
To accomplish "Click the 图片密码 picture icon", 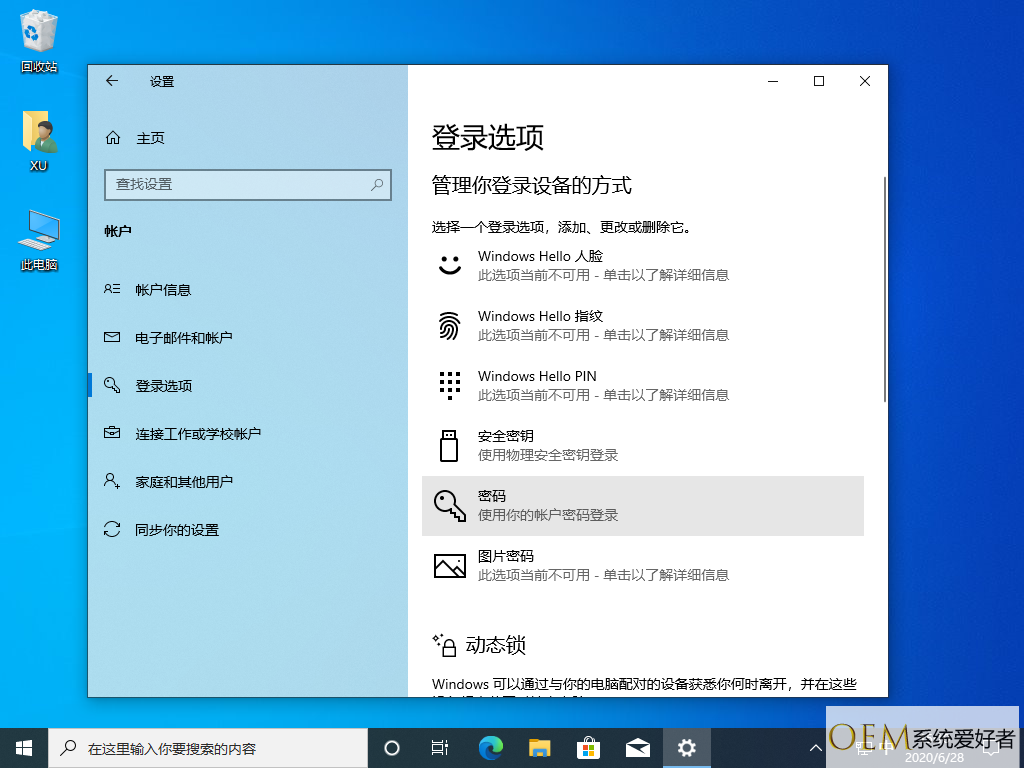I will 450,566.
